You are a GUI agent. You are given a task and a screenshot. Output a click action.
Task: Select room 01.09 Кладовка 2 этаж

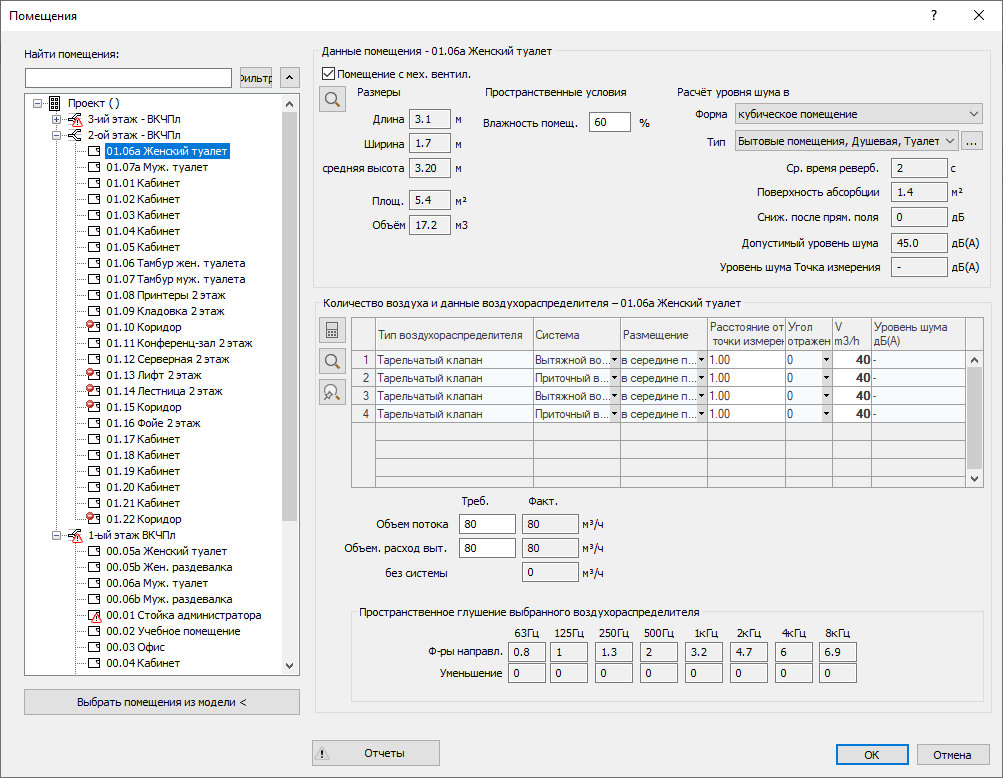[165, 311]
